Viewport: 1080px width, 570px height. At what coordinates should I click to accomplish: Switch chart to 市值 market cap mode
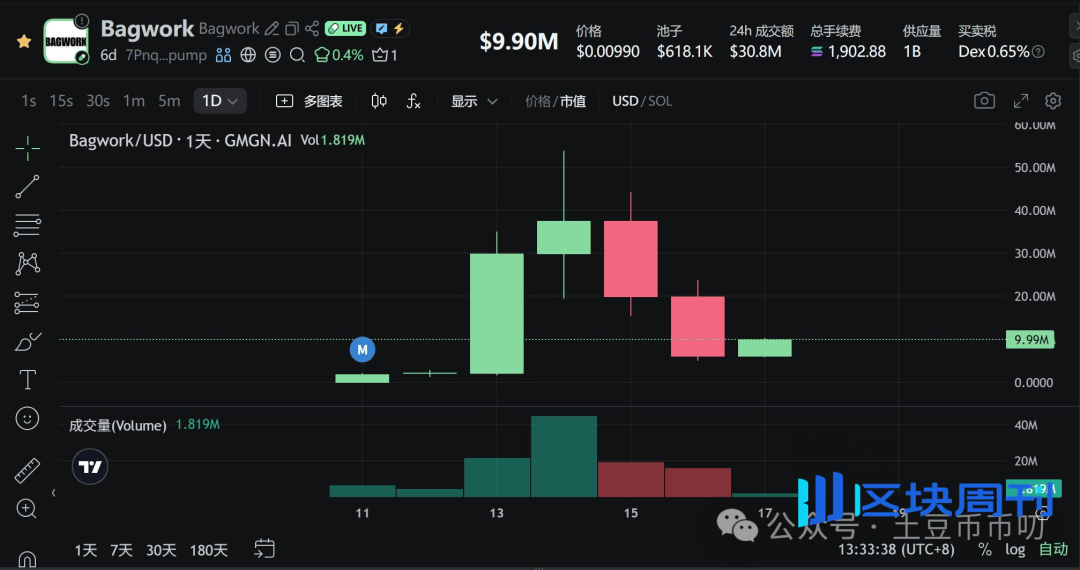pos(573,101)
